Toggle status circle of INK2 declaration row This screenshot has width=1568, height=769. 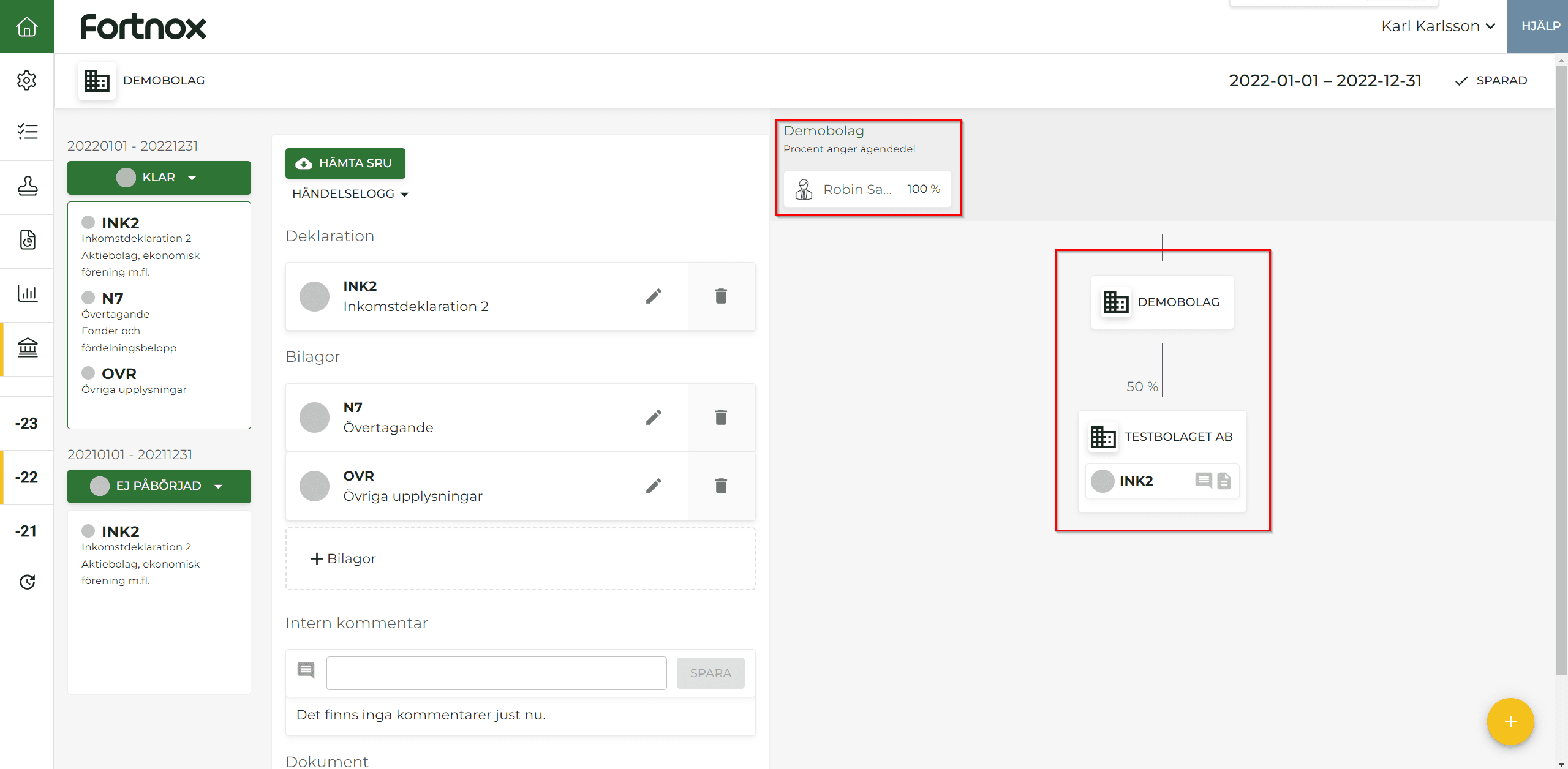coord(314,296)
